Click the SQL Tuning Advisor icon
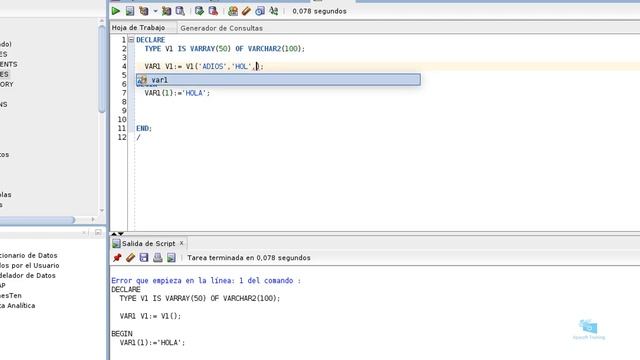Screen dimensions: 640x360 [180, 11]
